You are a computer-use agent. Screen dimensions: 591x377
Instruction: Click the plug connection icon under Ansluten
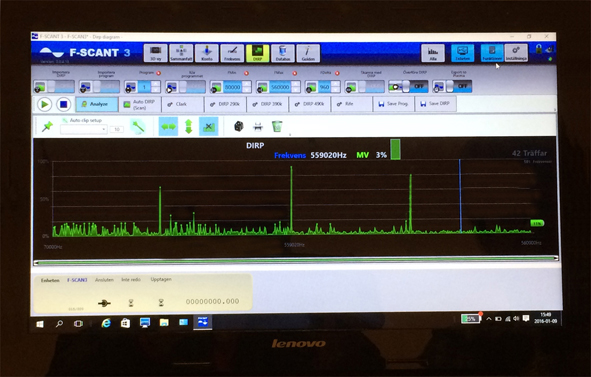pyautogui.click(x=104, y=303)
